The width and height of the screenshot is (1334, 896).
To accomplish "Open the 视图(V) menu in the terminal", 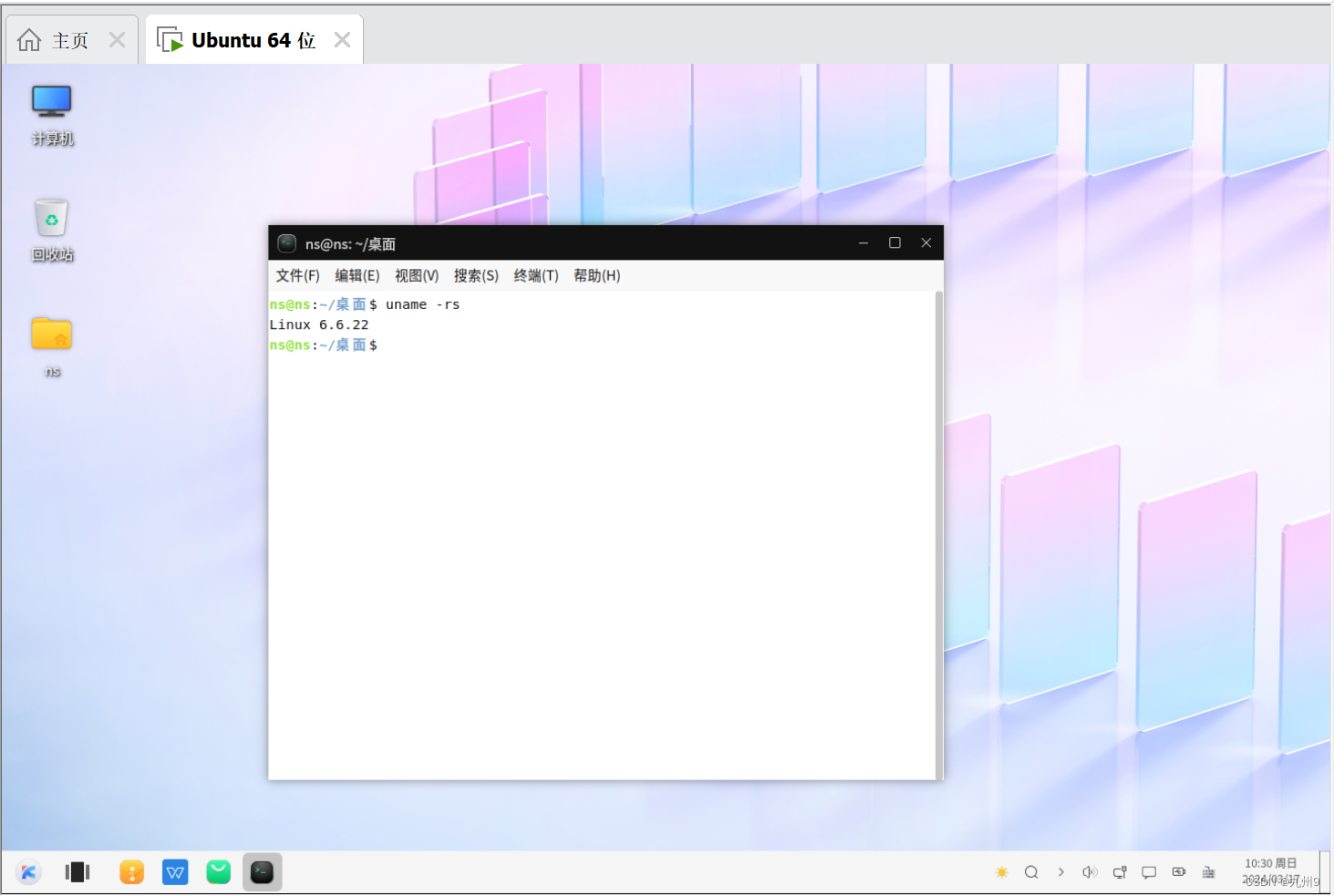I will tap(417, 275).
